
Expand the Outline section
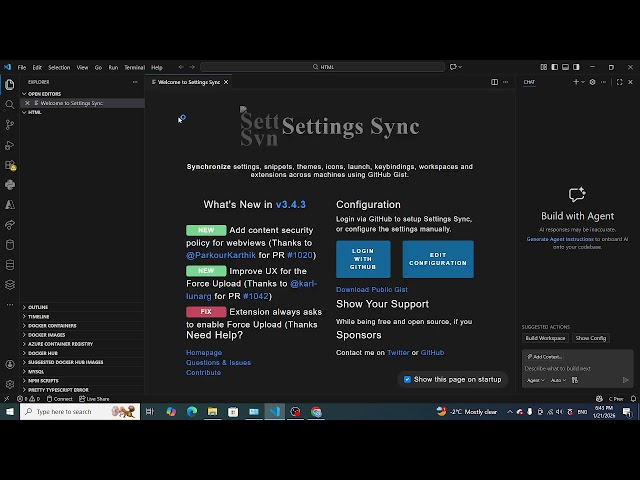click(x=82, y=307)
